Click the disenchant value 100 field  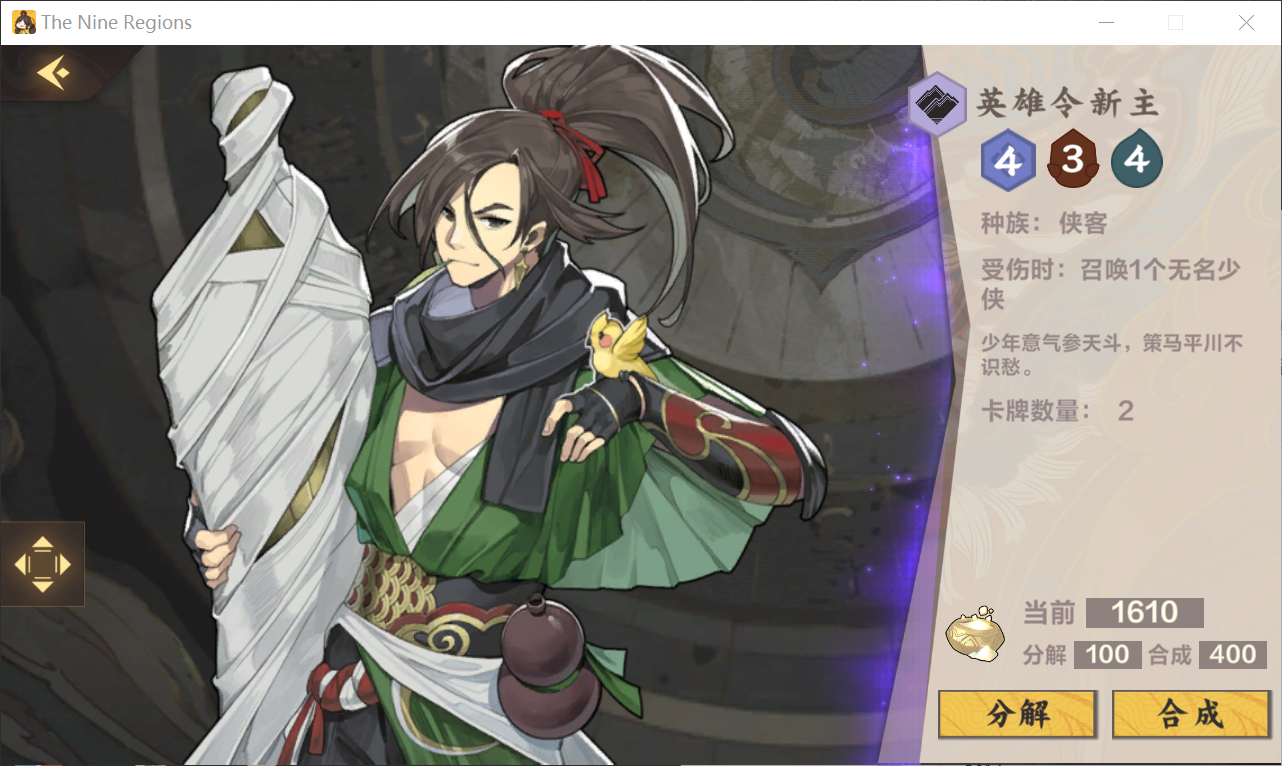1108,655
